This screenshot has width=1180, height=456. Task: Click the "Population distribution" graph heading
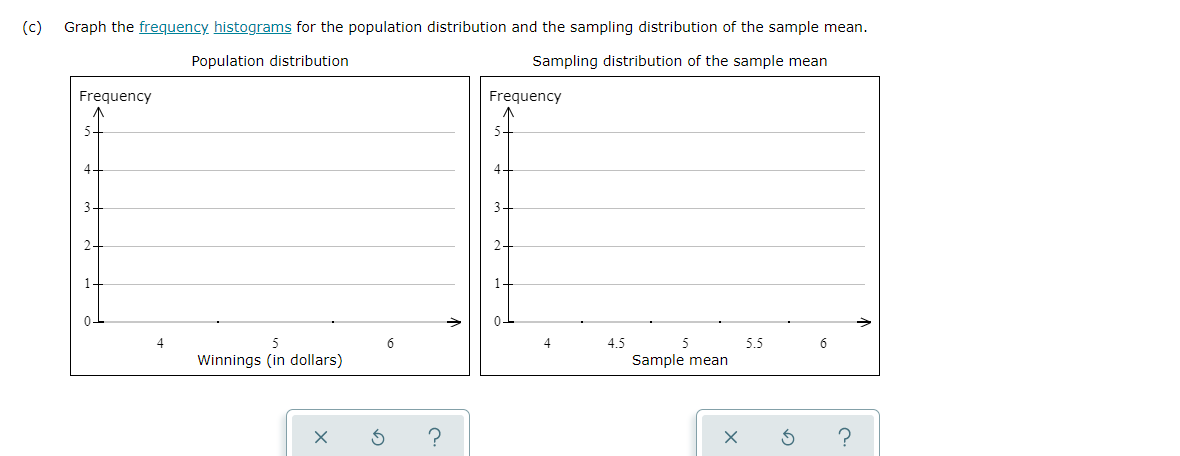(x=270, y=61)
